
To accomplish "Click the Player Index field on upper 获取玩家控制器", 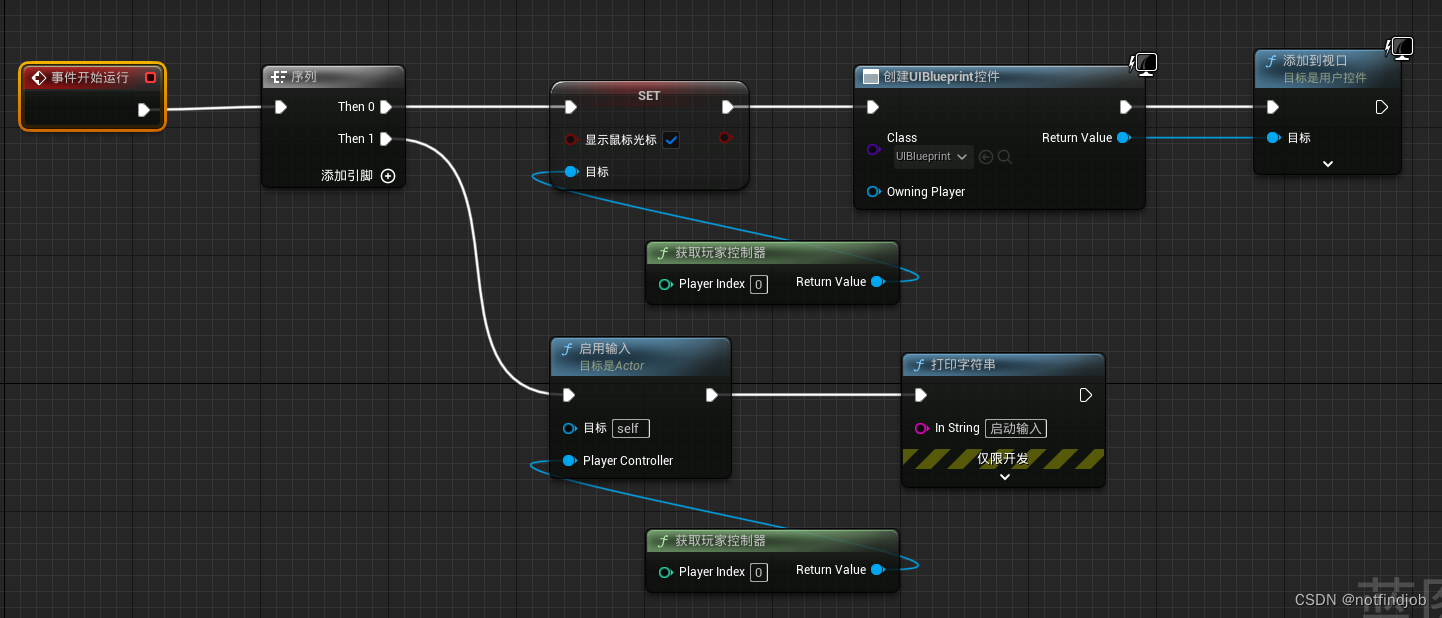I will click(x=758, y=284).
